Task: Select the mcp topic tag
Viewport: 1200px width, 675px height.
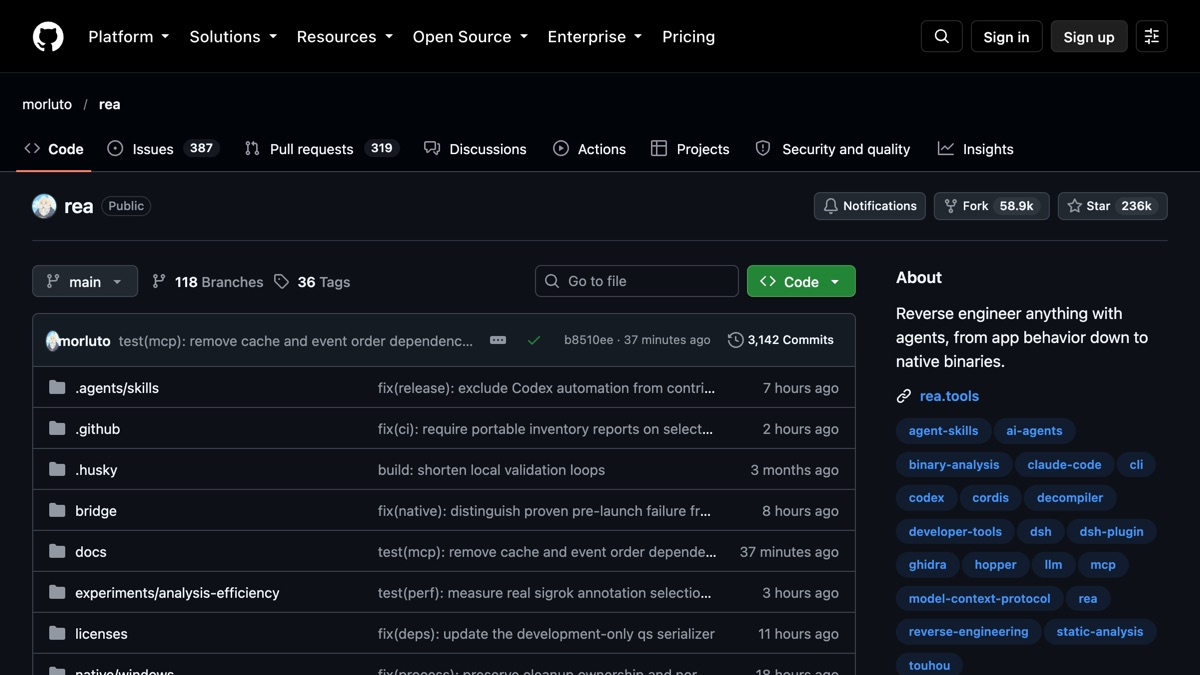Action: (x=1103, y=565)
